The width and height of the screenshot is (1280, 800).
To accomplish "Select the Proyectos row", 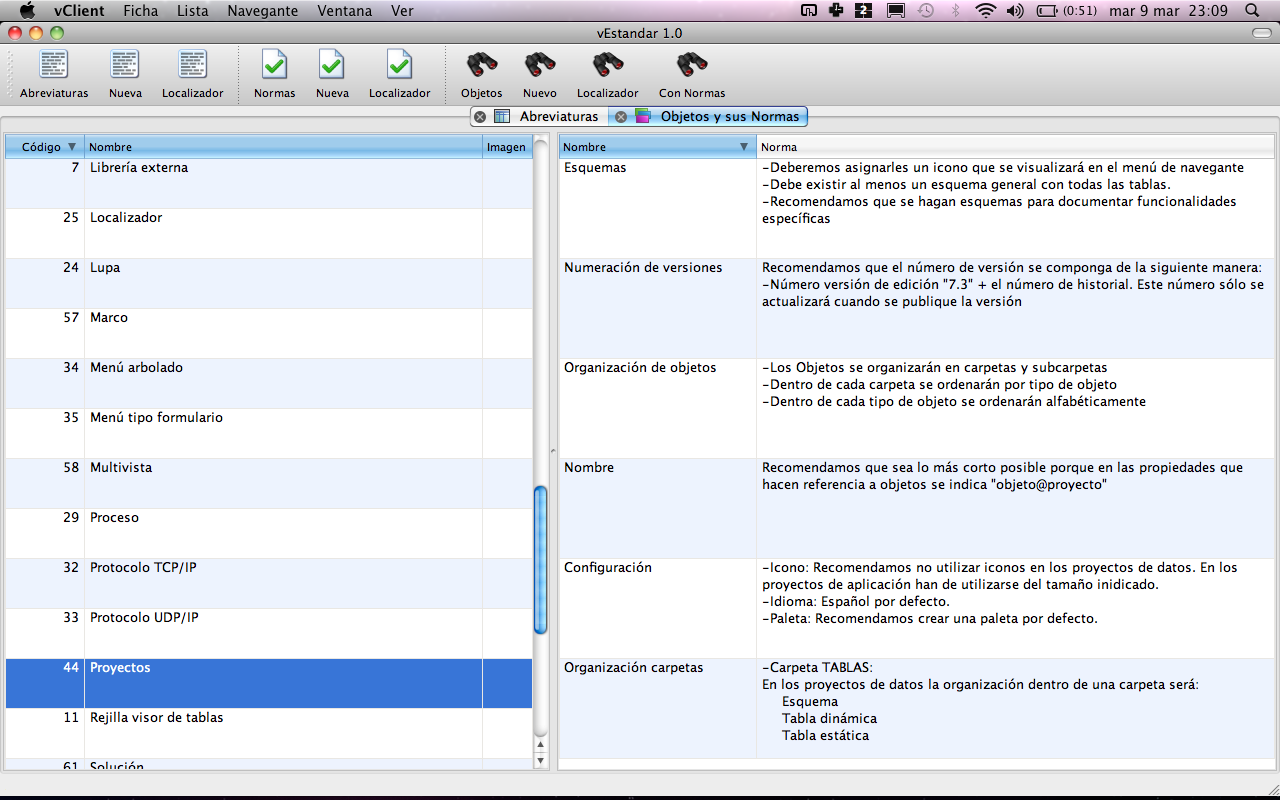I will [x=269, y=683].
